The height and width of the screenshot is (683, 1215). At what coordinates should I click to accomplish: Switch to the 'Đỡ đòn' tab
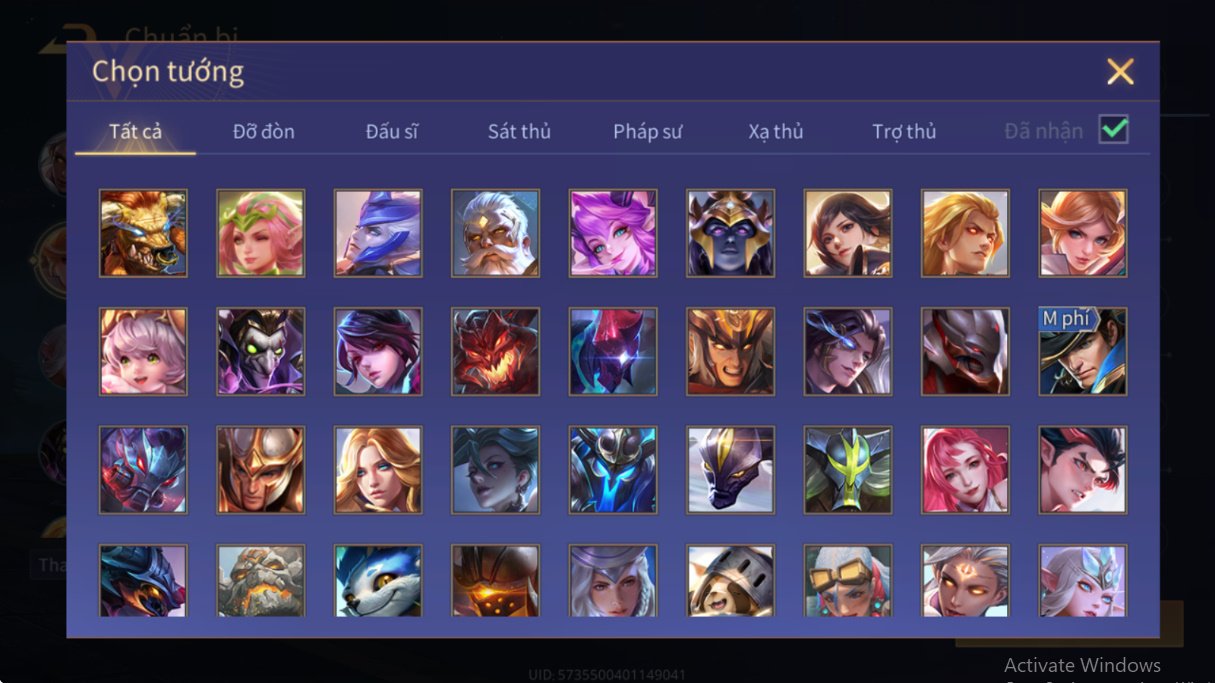click(x=264, y=131)
